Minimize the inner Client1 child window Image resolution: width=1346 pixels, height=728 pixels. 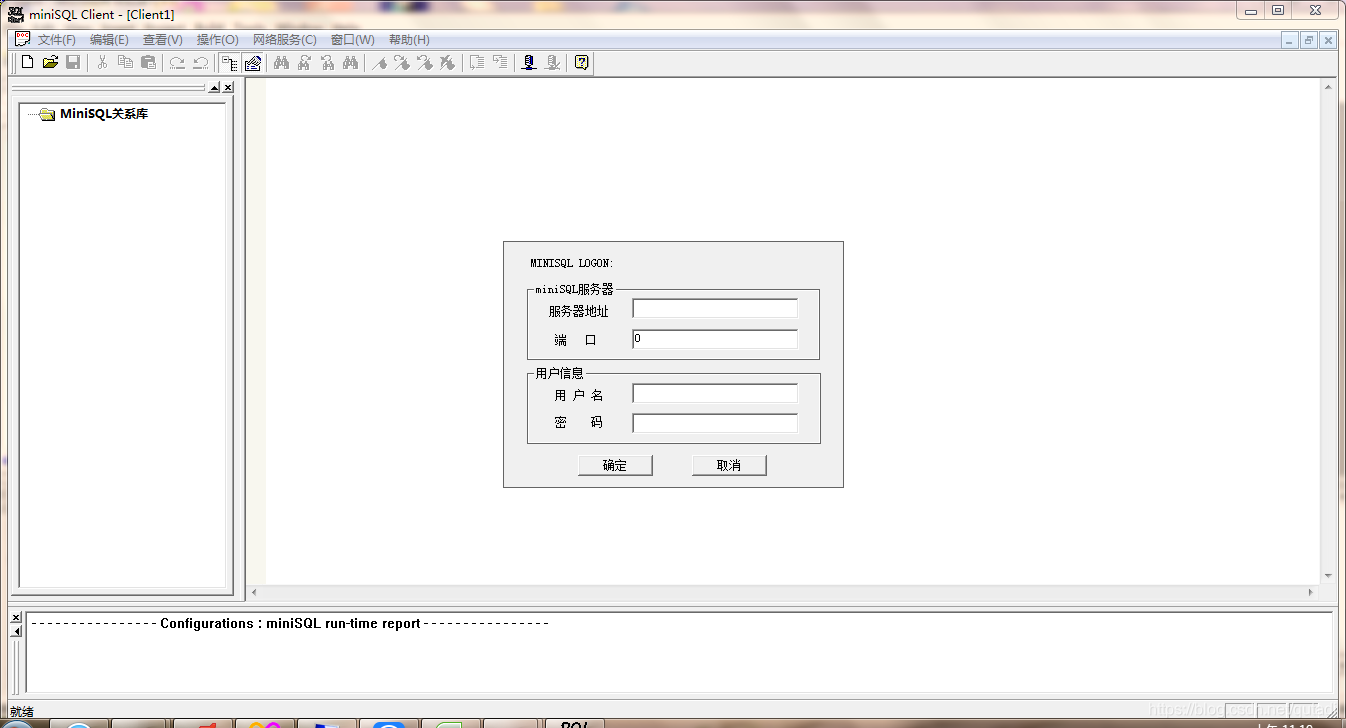pos(1290,40)
